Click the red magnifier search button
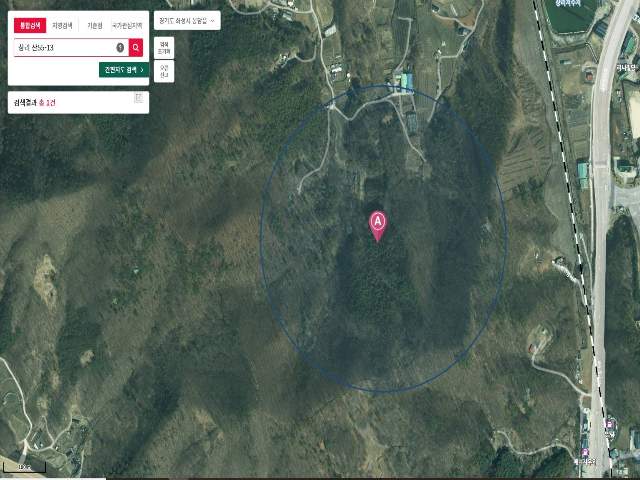The image size is (640, 480). coord(136,48)
